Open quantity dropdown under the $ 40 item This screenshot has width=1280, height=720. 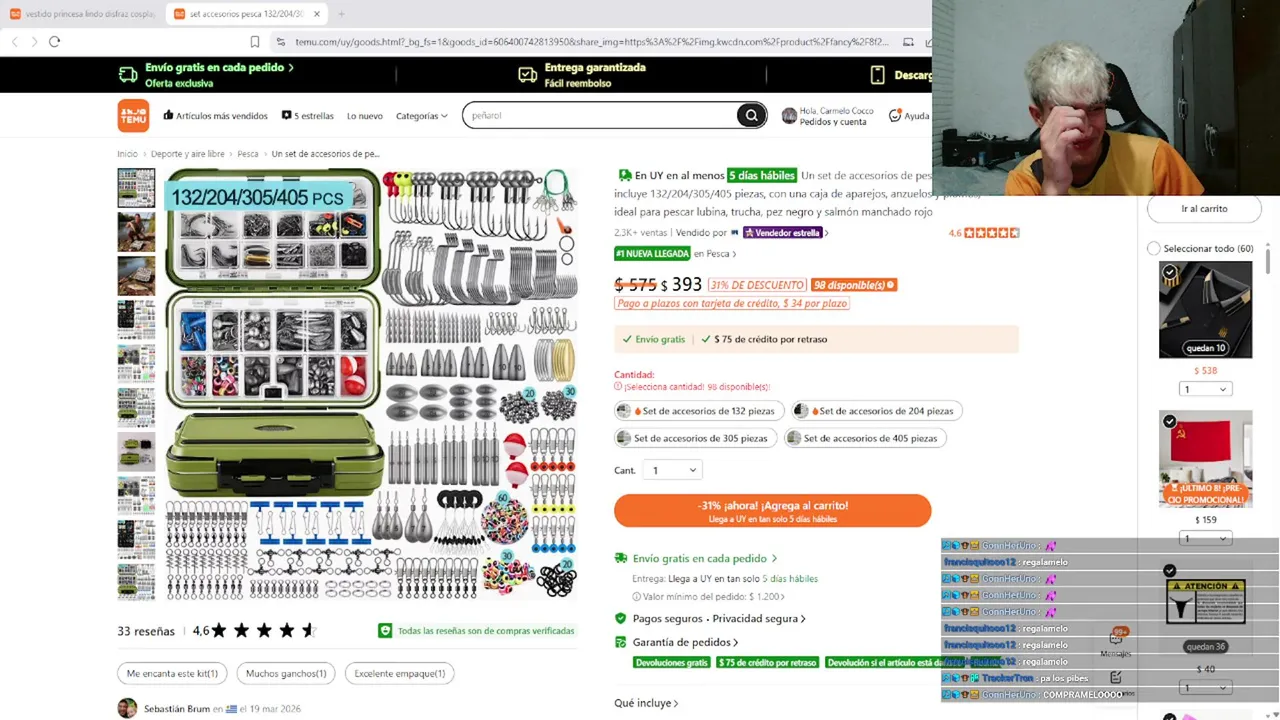coord(1205,687)
